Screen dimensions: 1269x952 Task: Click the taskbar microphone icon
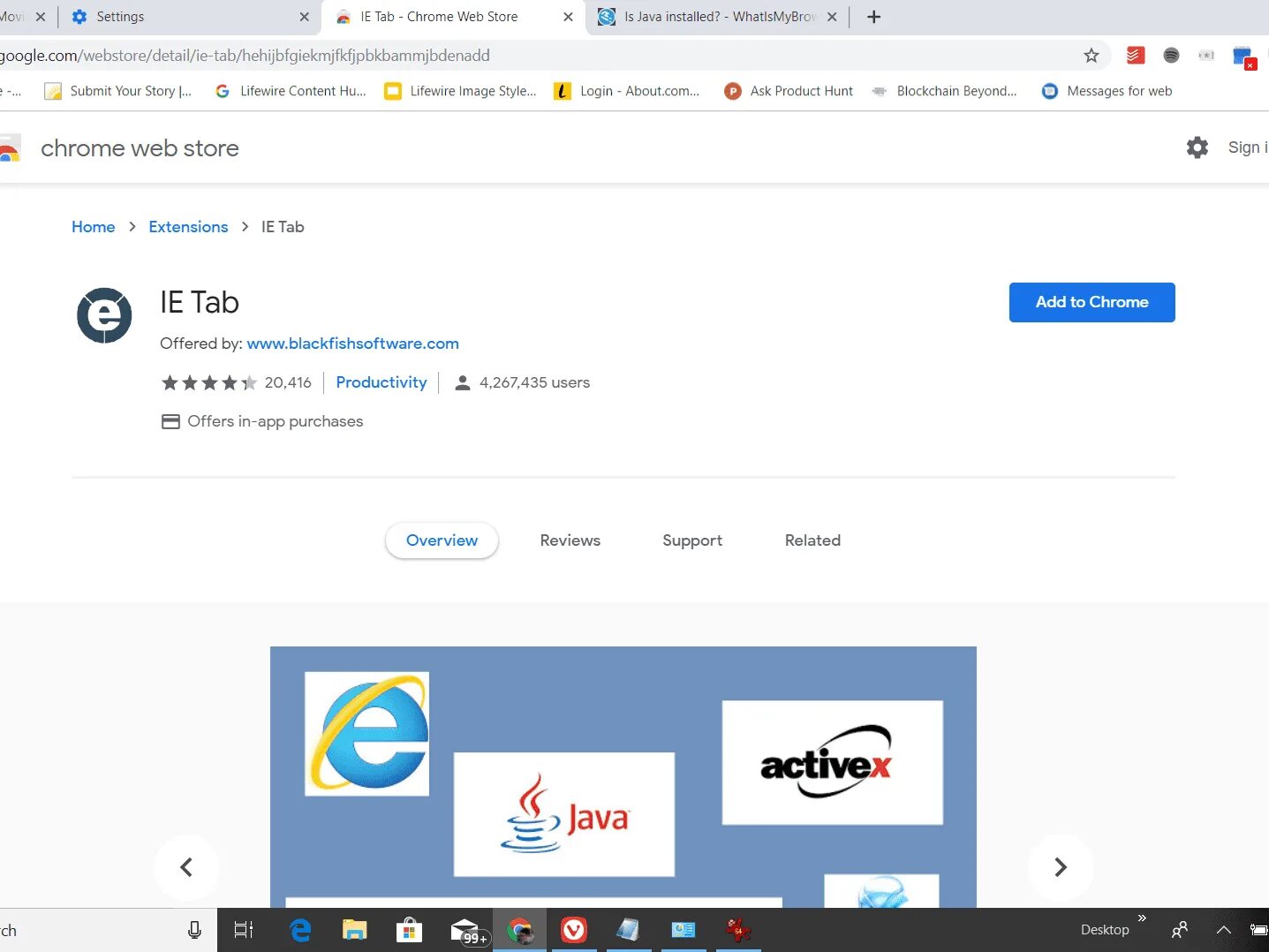194,930
